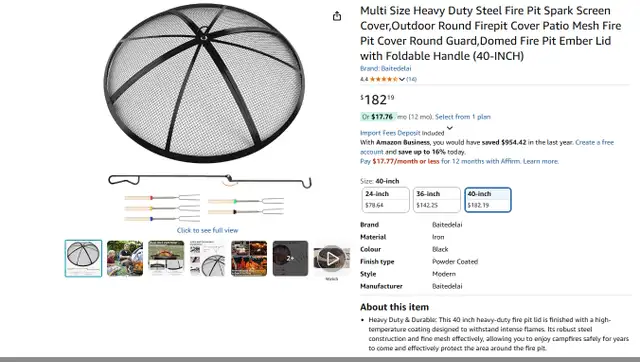
Task: View the dimensions diagram thumbnail
Action: tap(207, 258)
